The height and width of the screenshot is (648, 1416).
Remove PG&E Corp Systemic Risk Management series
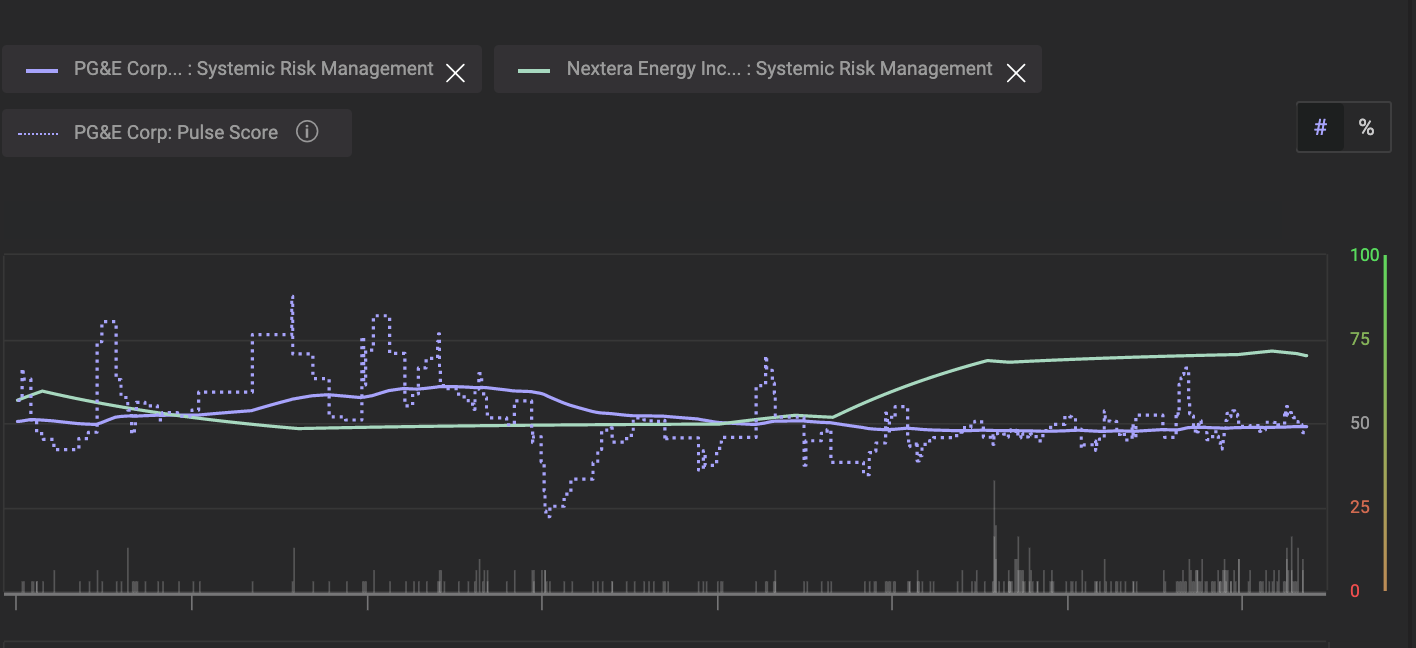(x=455, y=72)
